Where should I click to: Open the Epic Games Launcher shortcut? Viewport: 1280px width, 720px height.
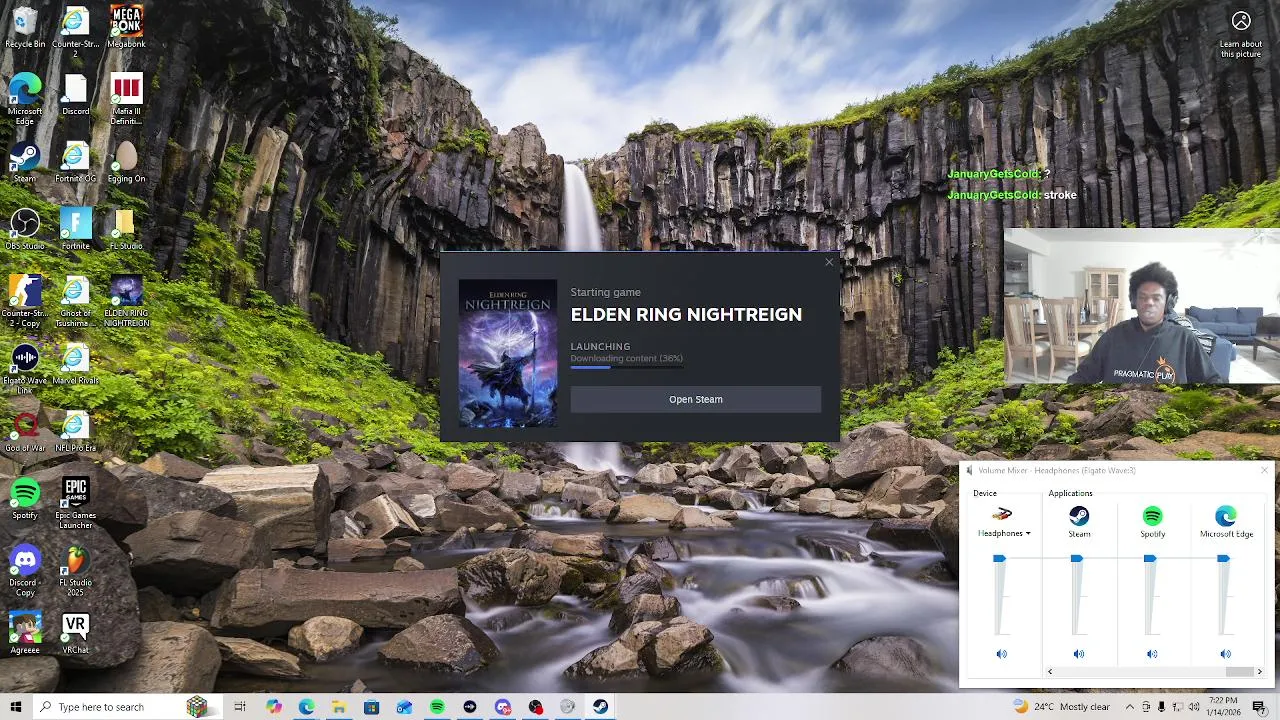(75, 503)
